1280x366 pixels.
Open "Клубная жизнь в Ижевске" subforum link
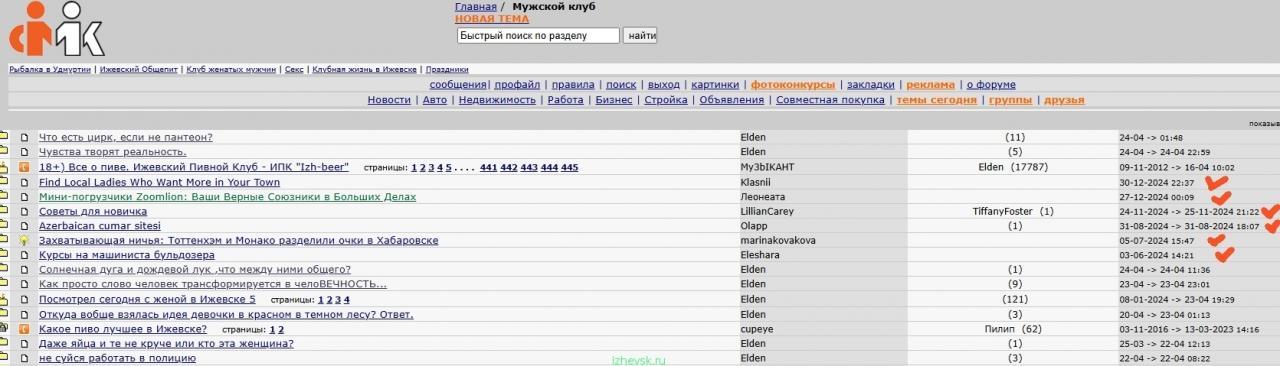click(x=364, y=70)
